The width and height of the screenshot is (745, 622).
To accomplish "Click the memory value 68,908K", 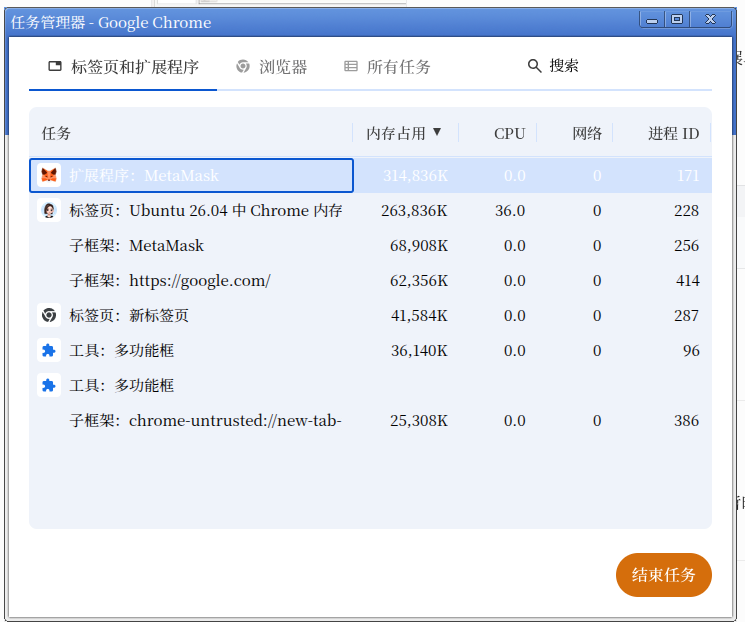I will 419,246.
